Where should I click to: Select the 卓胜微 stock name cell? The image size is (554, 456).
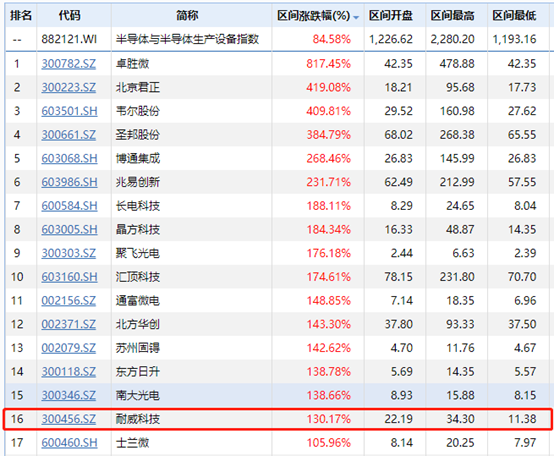pyautogui.click(x=132, y=64)
